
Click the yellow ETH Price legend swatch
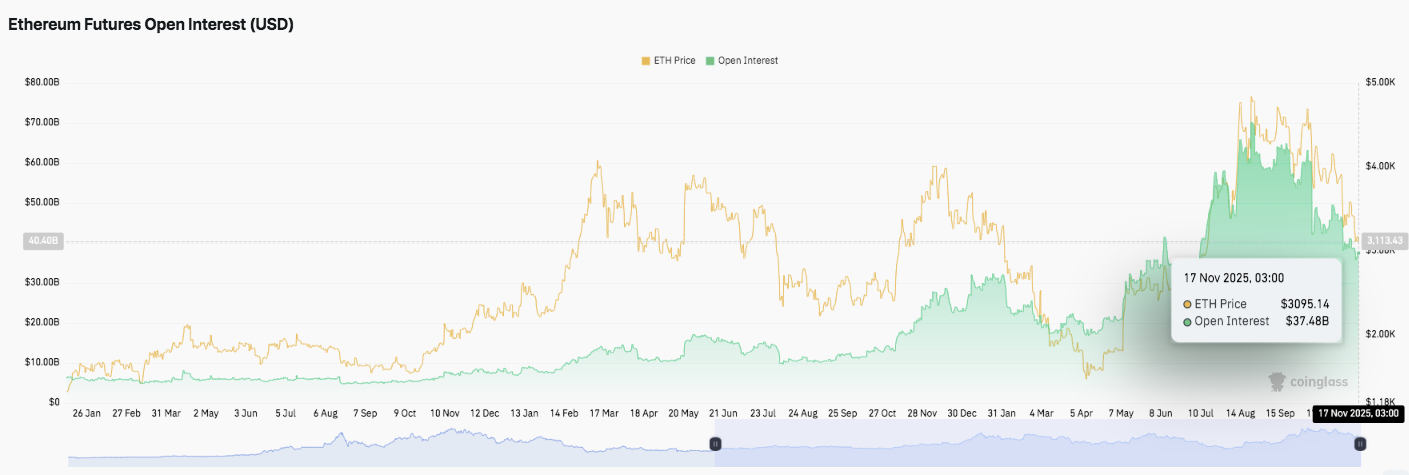(x=646, y=61)
